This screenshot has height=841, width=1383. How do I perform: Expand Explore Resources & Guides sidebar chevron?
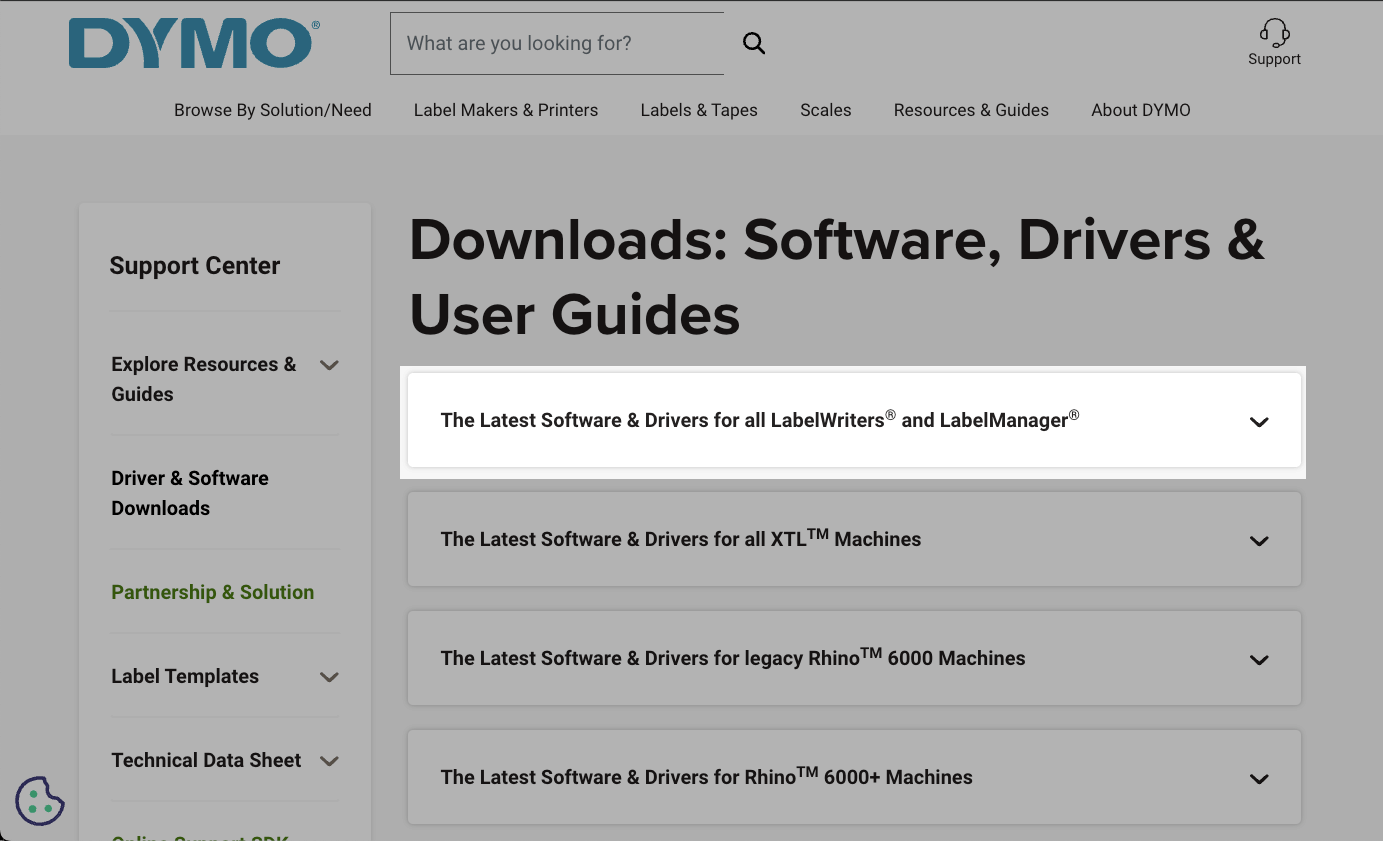(x=329, y=365)
